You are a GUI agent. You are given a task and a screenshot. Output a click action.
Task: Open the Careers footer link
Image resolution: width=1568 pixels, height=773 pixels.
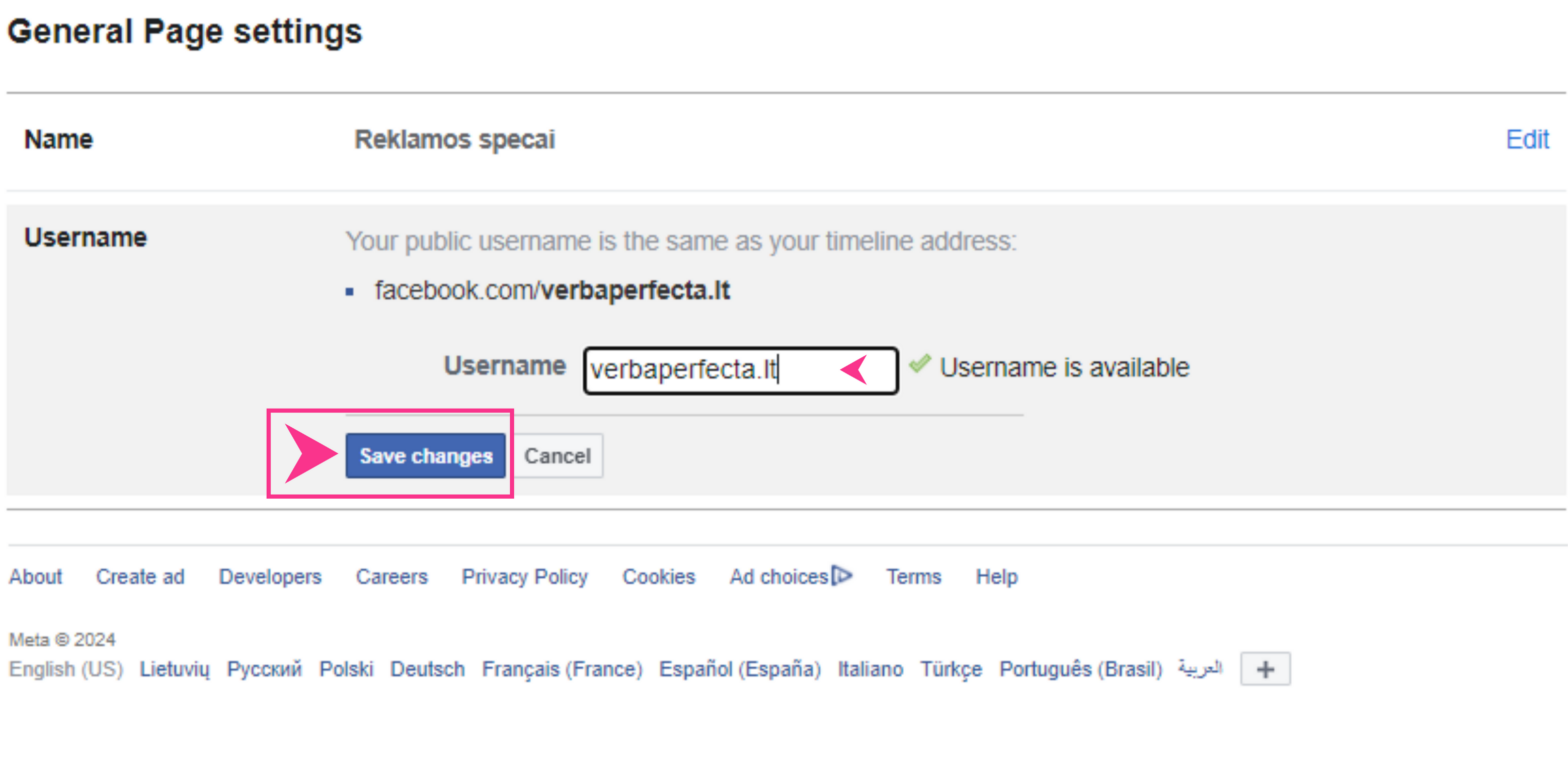coord(392,576)
